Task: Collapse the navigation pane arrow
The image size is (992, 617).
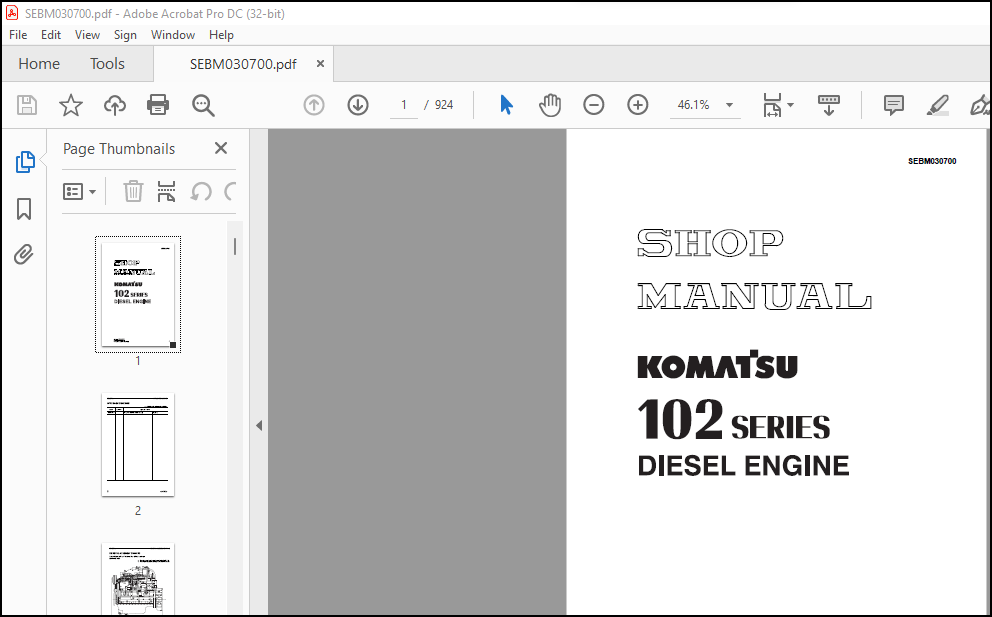Action: coord(259,425)
